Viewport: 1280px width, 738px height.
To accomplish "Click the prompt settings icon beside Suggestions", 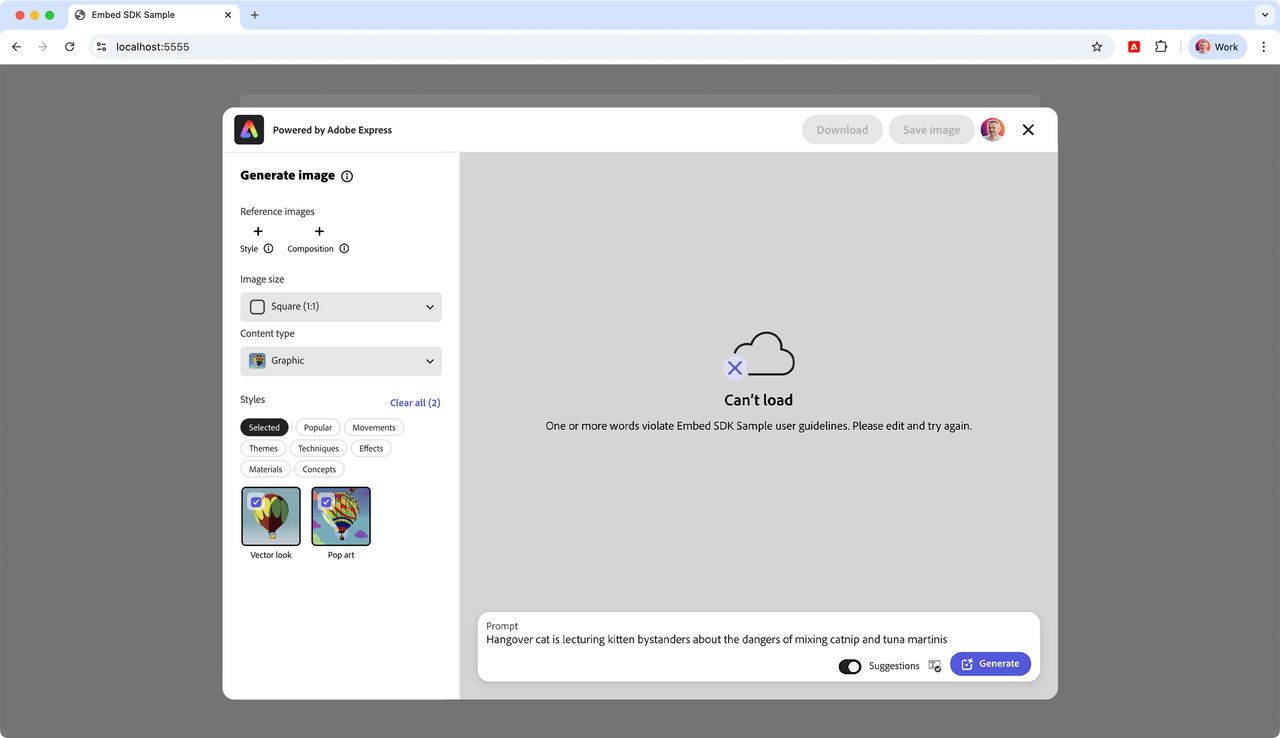I will coord(935,665).
